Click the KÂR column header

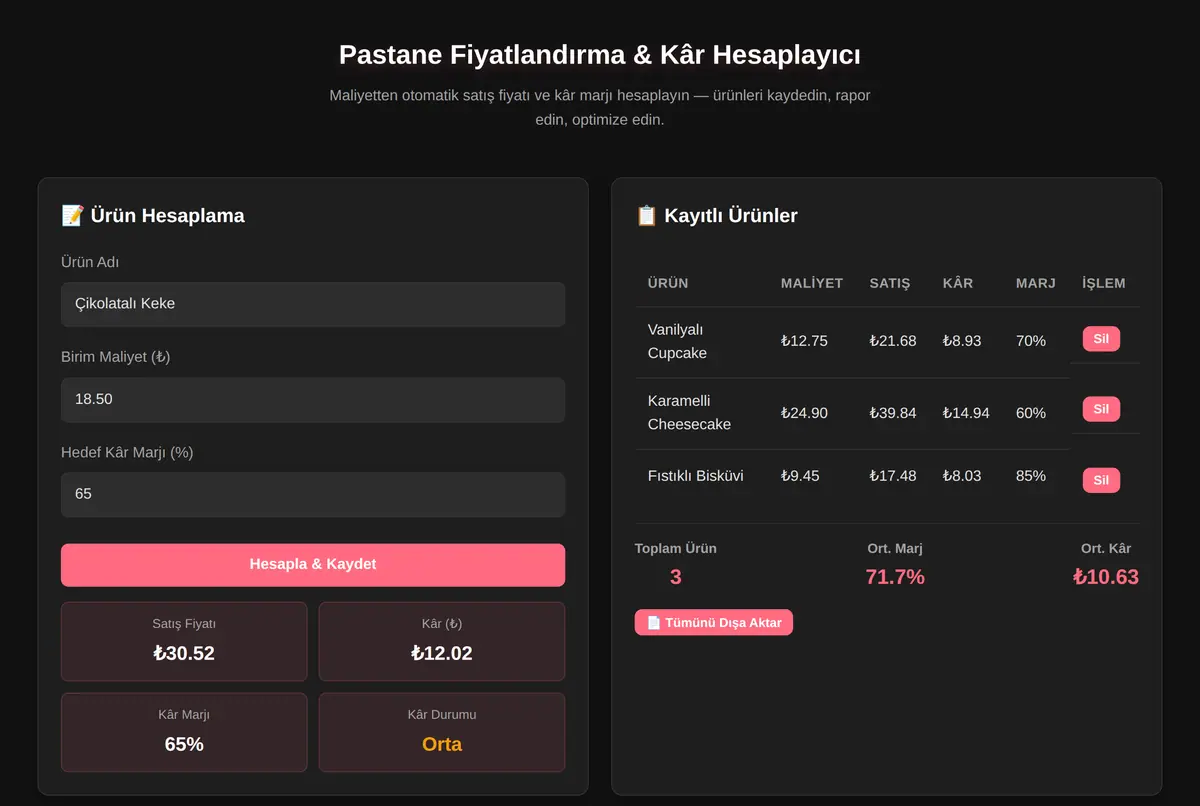[958, 283]
